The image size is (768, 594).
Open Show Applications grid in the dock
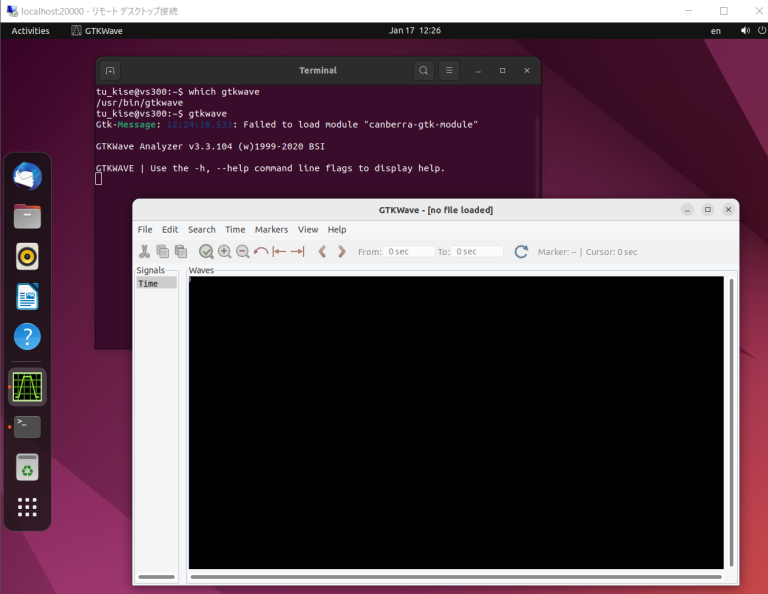[x=27, y=507]
